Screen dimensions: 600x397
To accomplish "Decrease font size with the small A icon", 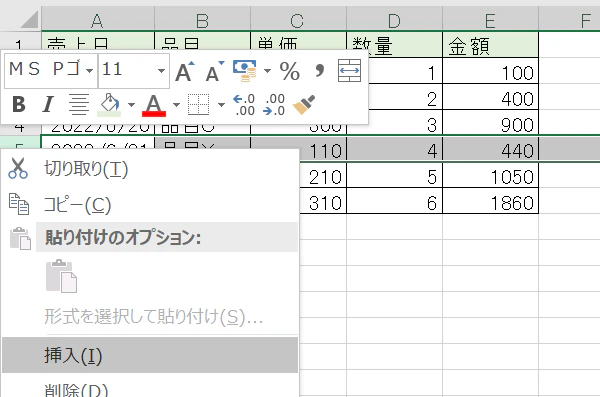I will (x=214, y=71).
